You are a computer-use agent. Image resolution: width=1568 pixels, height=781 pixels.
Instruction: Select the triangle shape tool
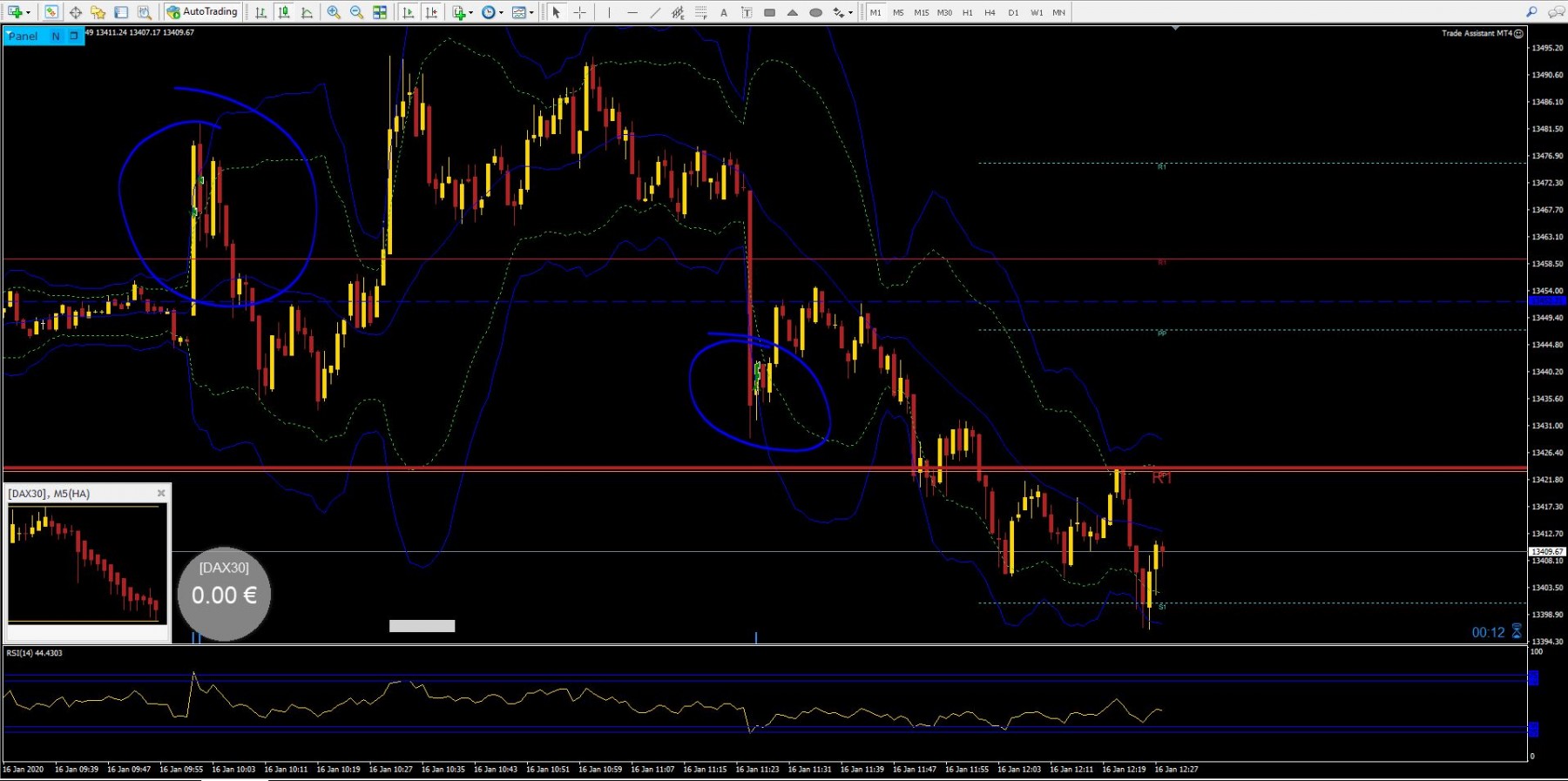click(x=793, y=12)
